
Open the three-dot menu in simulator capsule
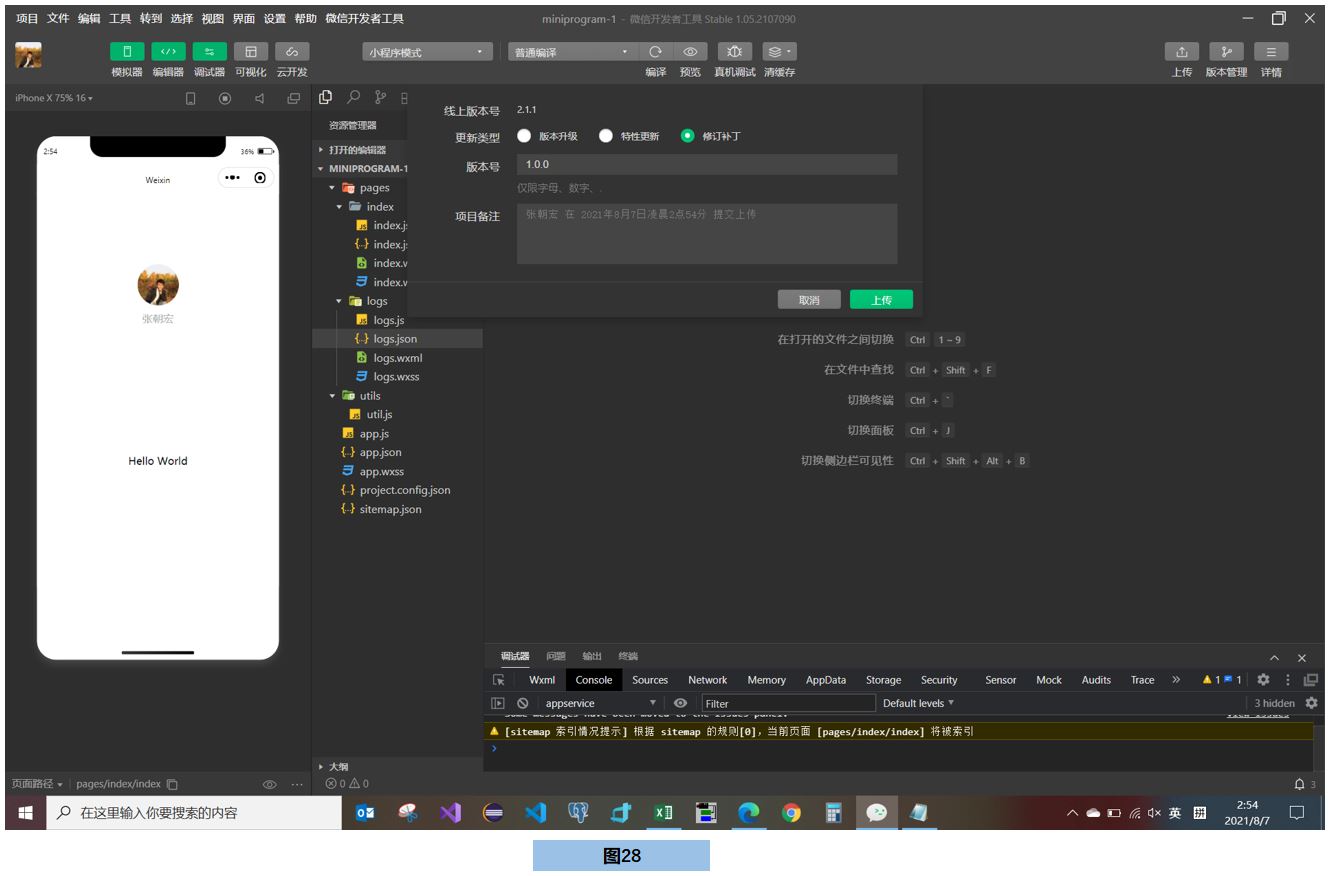pyautogui.click(x=232, y=178)
